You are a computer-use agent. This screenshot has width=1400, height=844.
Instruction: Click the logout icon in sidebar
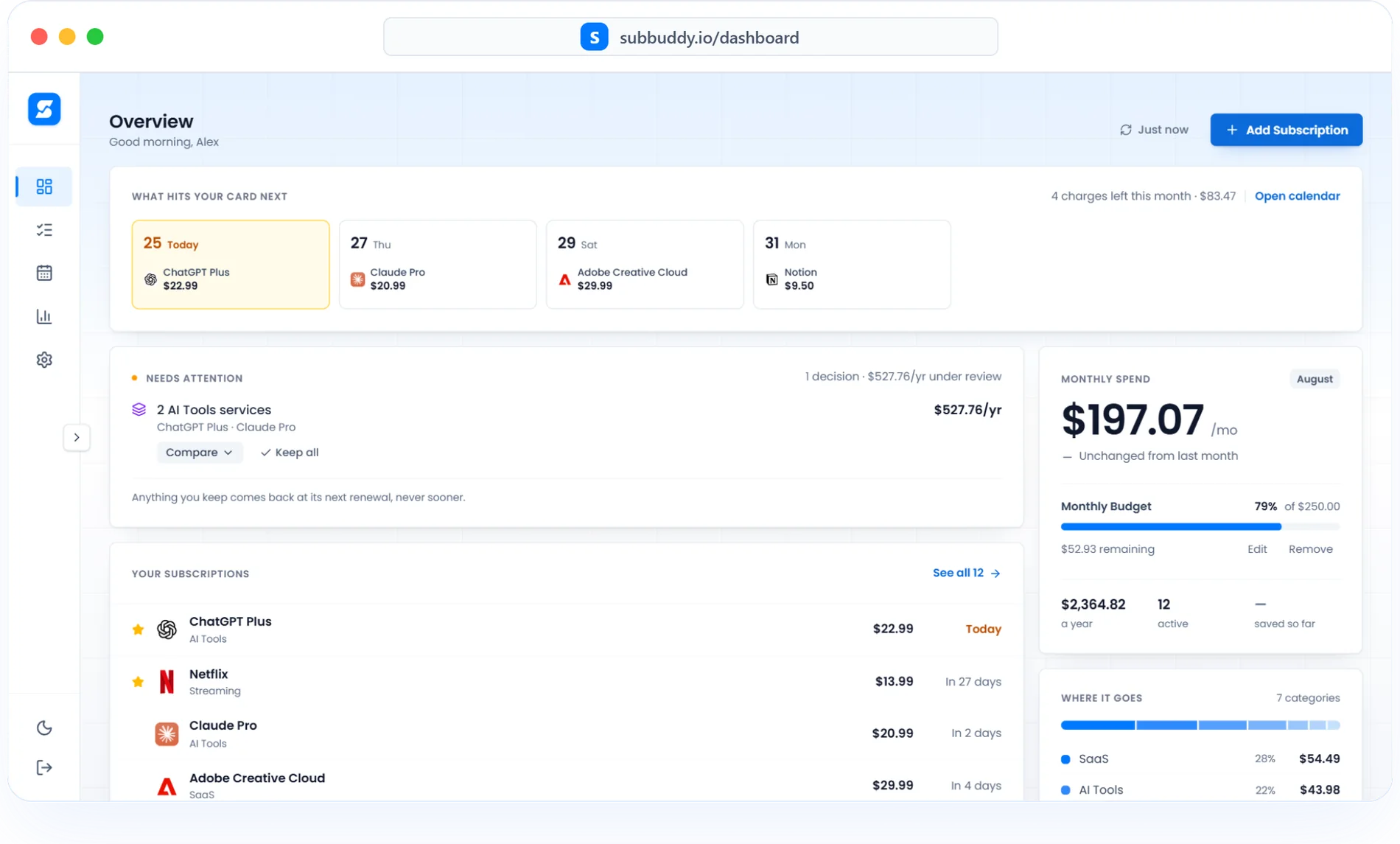click(x=44, y=767)
